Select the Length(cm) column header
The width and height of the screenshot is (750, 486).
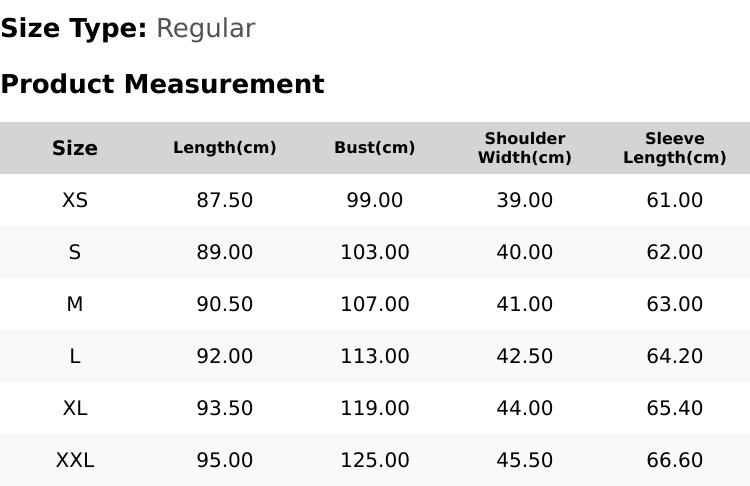(225, 147)
